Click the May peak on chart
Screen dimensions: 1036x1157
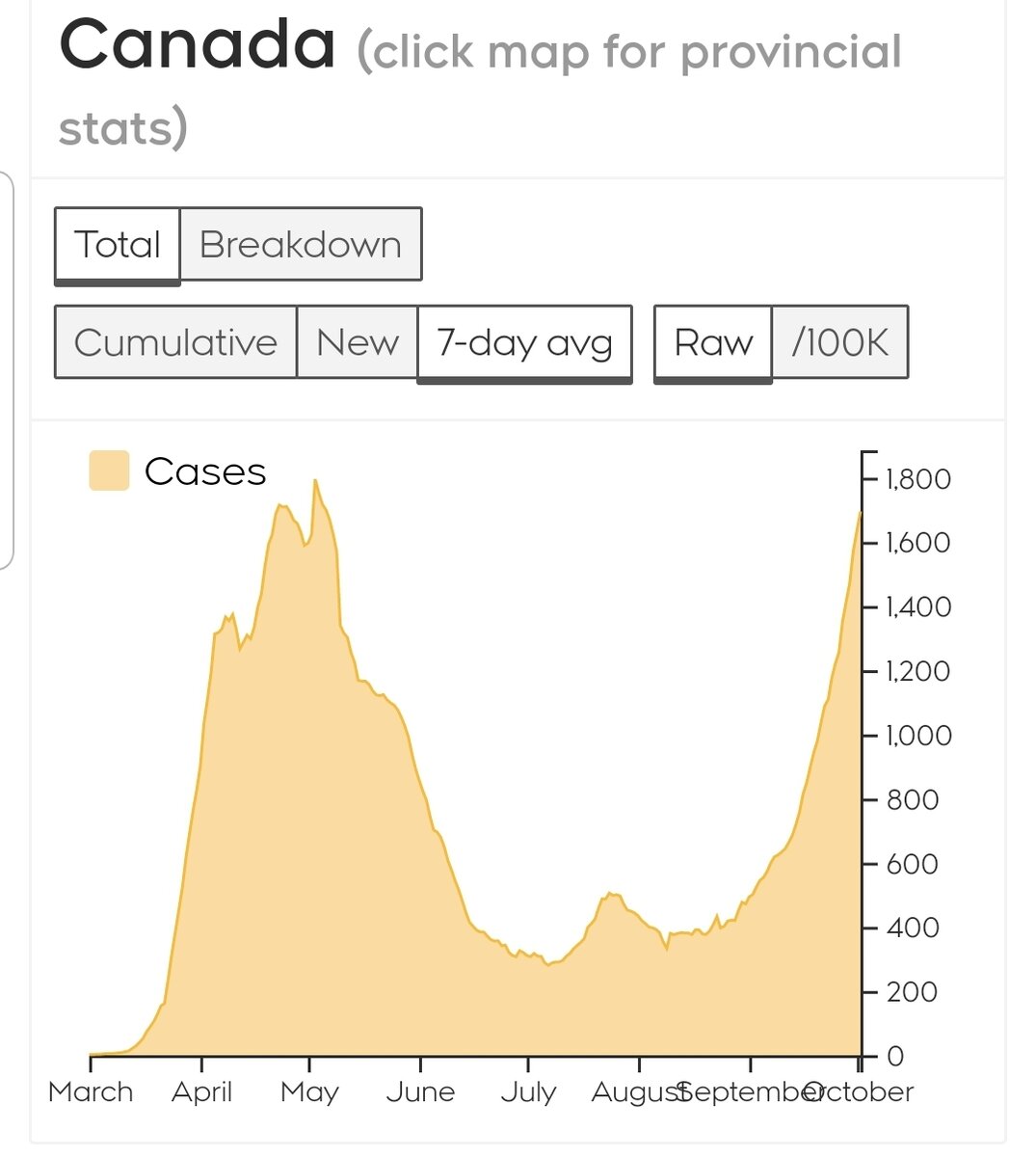[x=315, y=482]
